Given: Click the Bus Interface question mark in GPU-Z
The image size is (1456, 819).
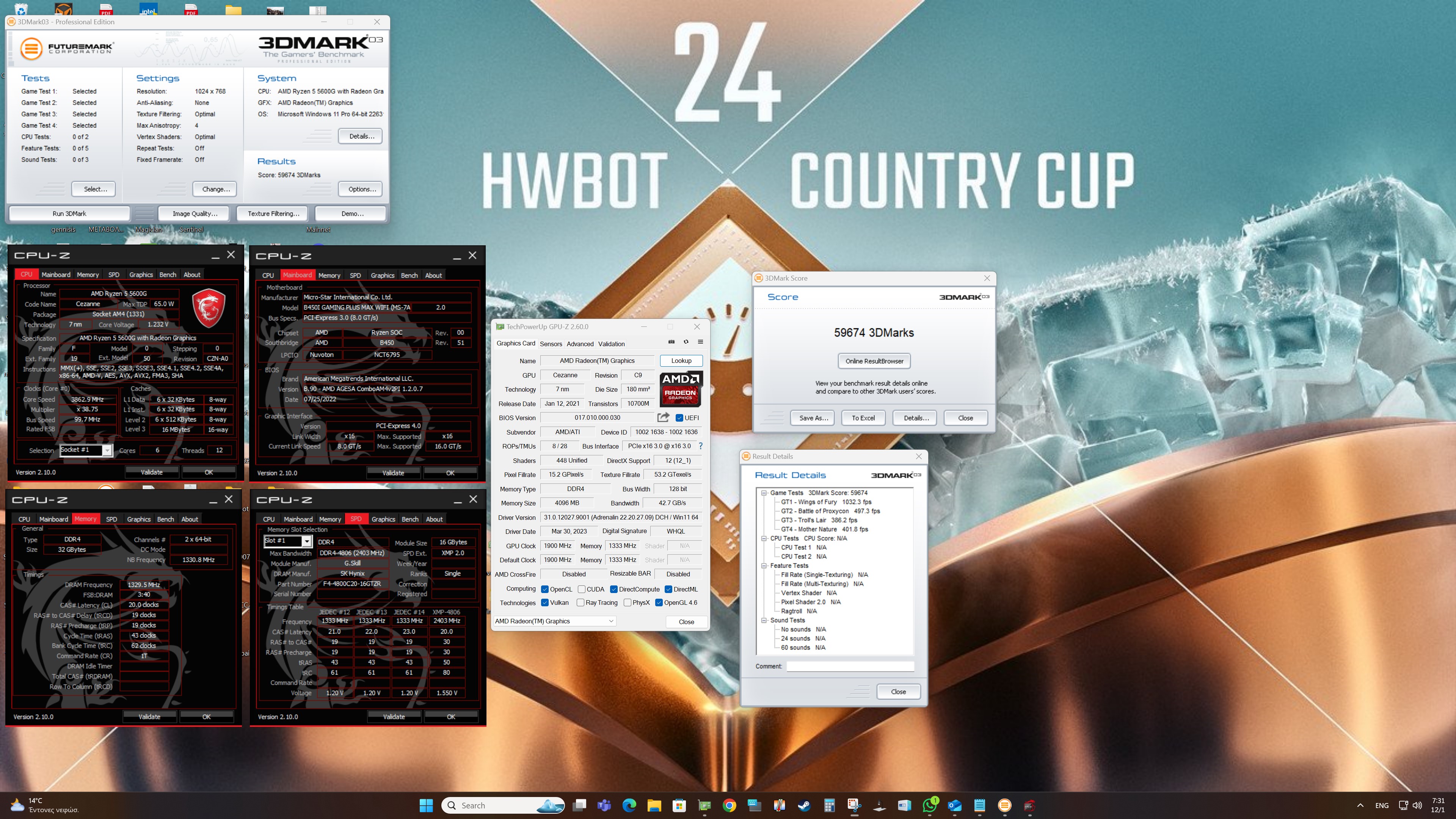Looking at the screenshot, I should click(x=701, y=446).
